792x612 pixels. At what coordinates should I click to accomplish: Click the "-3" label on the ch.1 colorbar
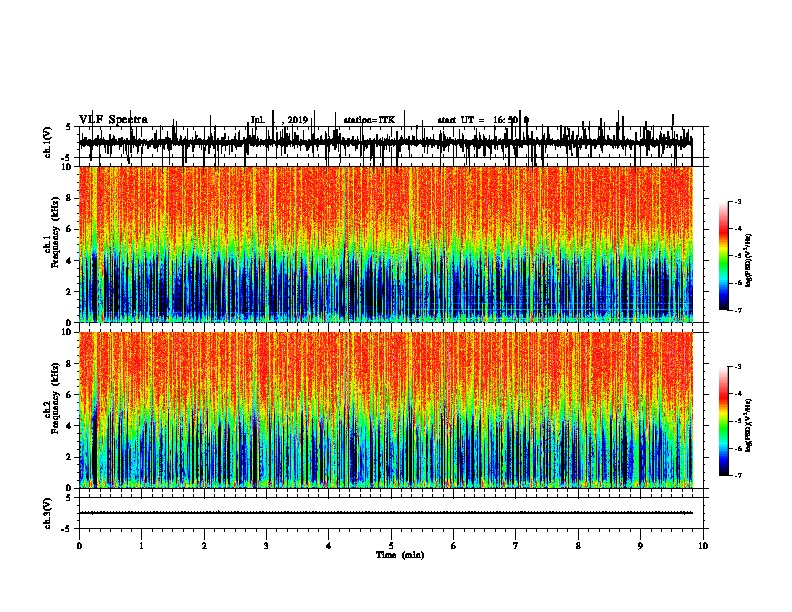[737, 201]
